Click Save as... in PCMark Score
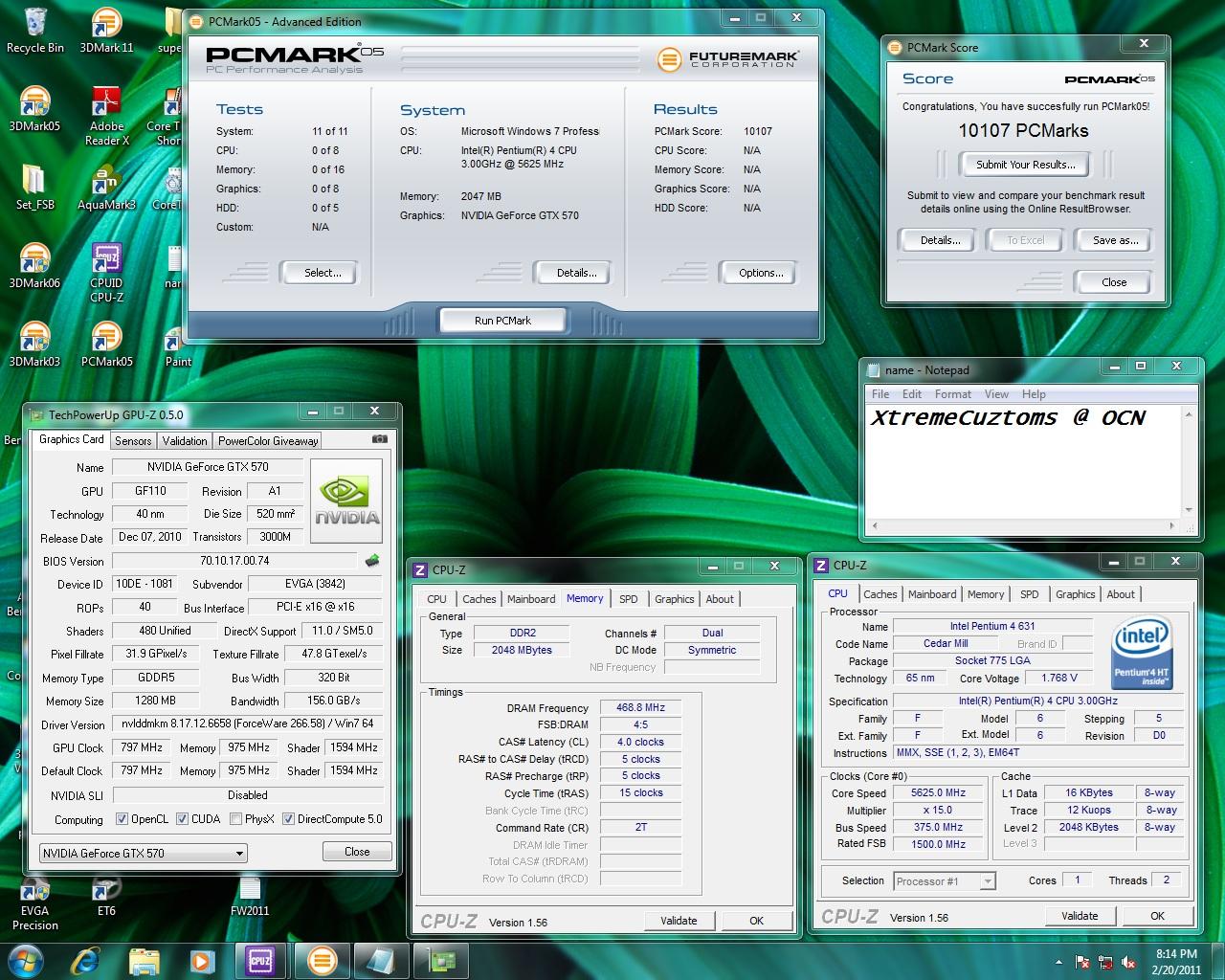1225x980 pixels. [1115, 240]
